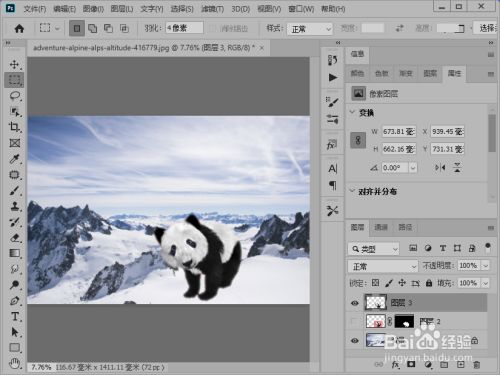Show layer 2 by toggling its visibility box
This screenshot has height=375, width=500.
355,322
